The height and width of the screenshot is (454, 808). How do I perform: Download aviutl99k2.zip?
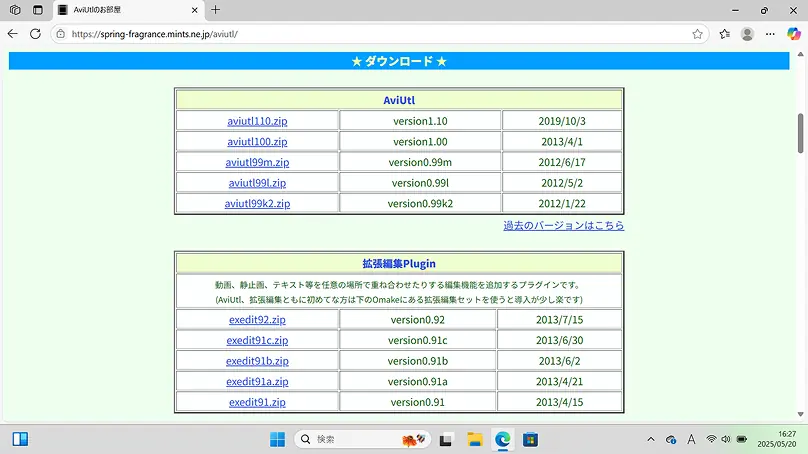click(257, 204)
